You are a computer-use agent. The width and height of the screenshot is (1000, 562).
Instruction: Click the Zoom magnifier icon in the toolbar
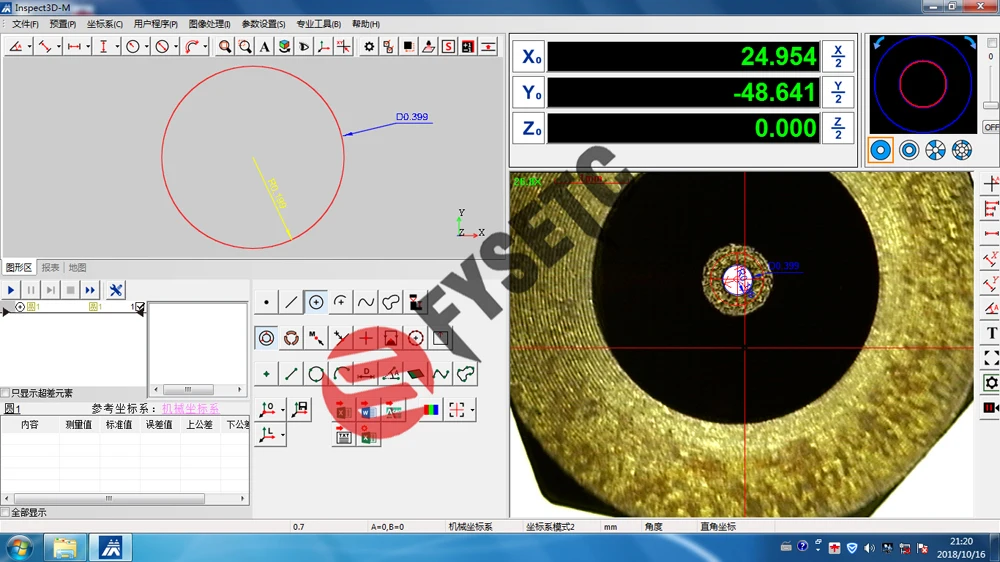point(225,47)
